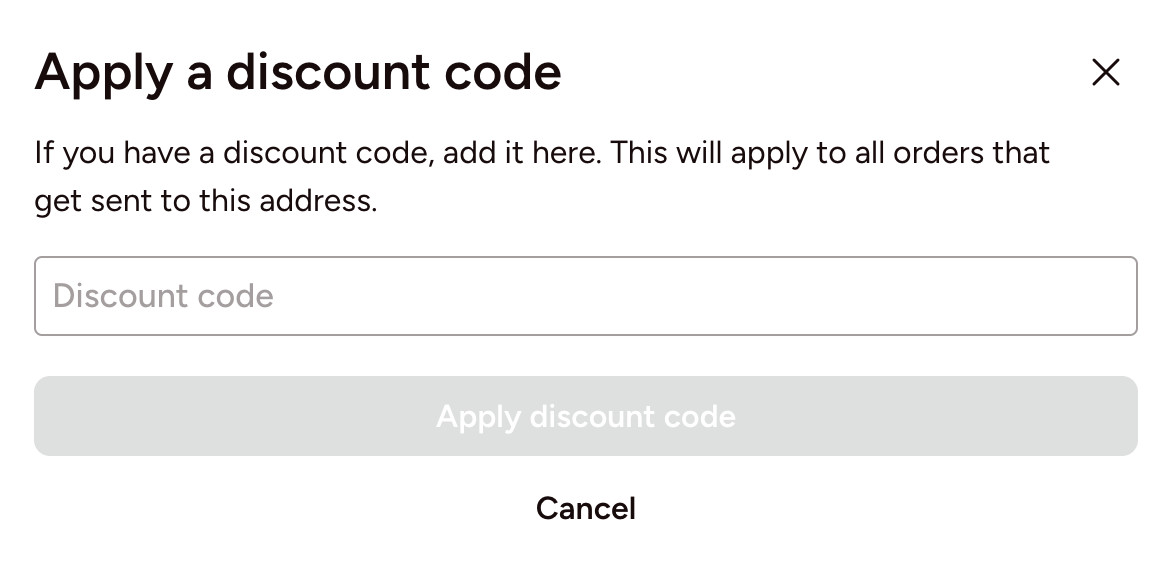The width and height of the screenshot is (1174, 576).
Task: Click the greyed-out Apply discount code button
Action: [x=585, y=416]
